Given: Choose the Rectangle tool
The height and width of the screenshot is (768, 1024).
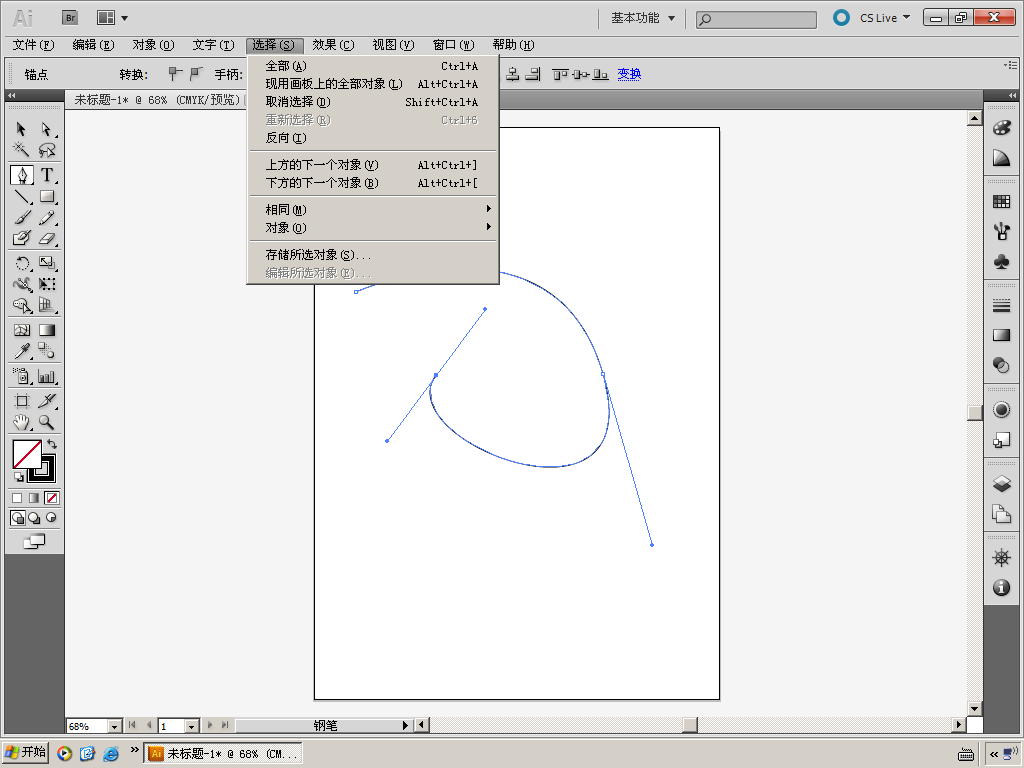Looking at the screenshot, I should (x=46, y=197).
